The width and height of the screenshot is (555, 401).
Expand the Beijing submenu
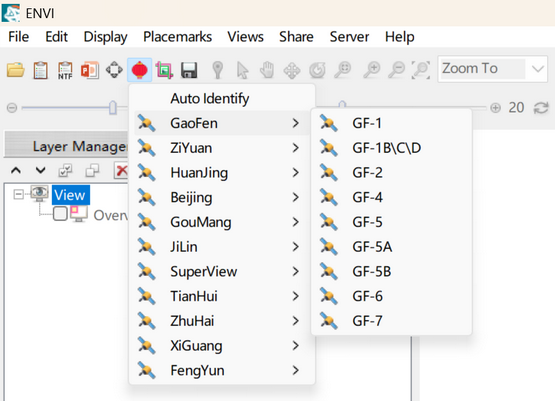pos(222,197)
